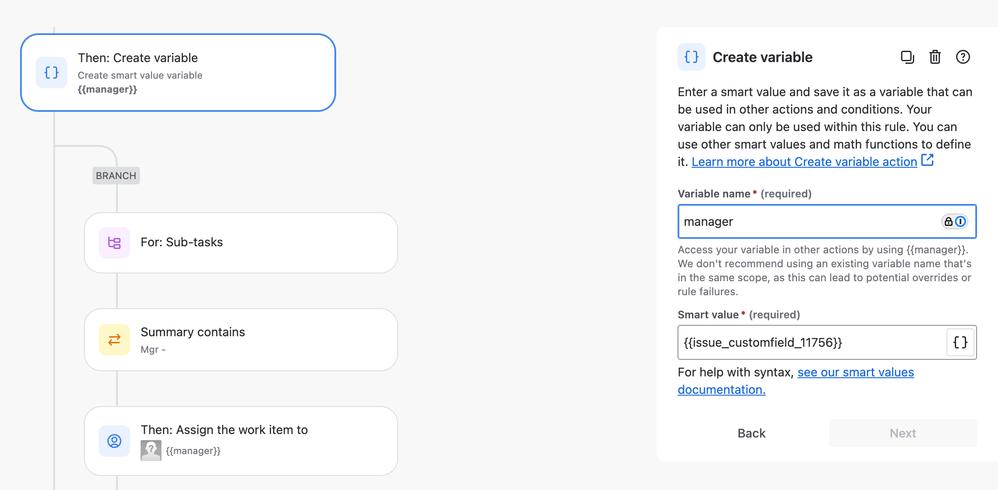The image size is (998, 490).
Task: Select the Then: Create variable node
Action: tap(178, 73)
